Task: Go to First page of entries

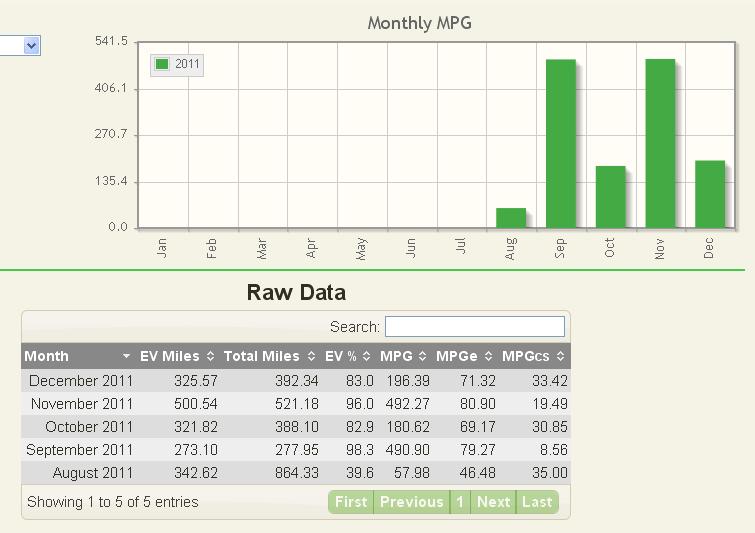Action: [x=350, y=502]
